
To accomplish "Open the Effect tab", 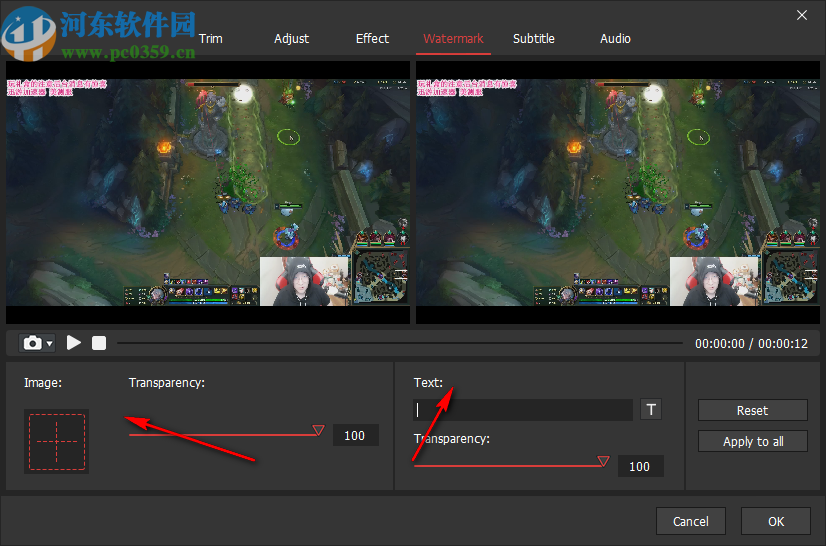I will (372, 38).
